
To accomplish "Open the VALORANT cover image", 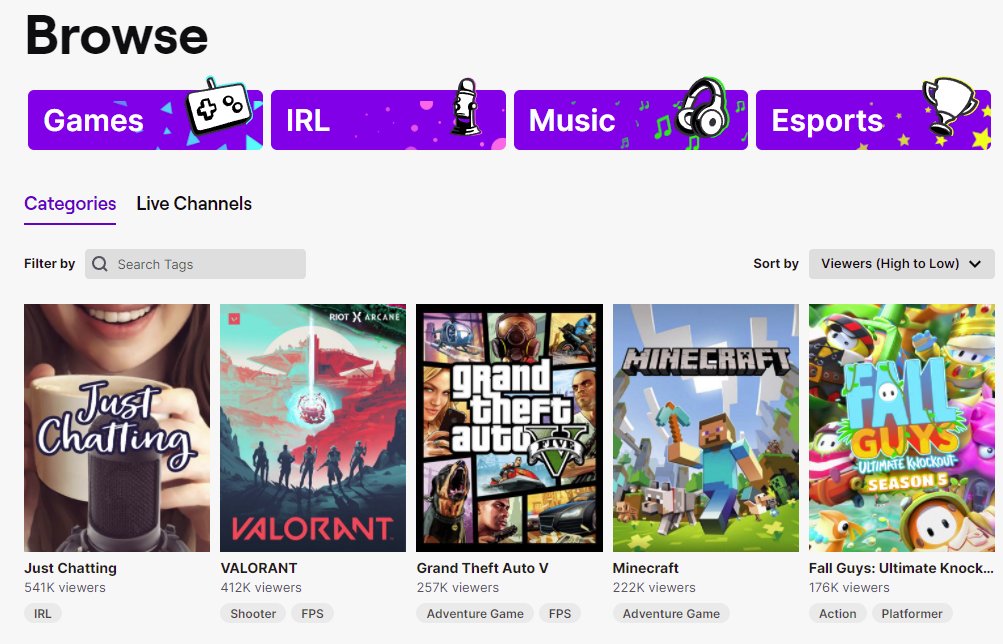I will 313,428.
